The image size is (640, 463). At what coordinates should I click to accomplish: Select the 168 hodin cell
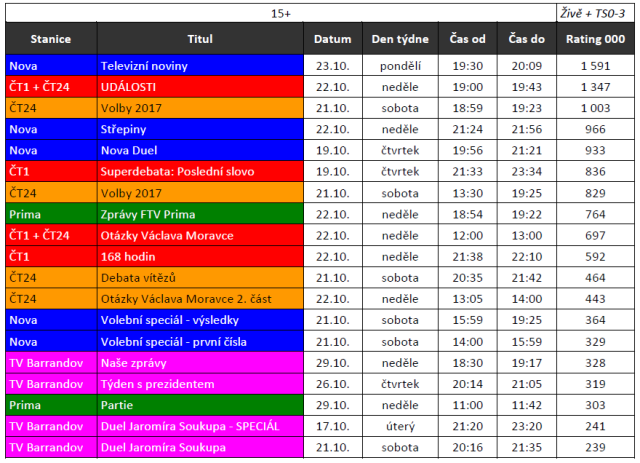(200, 257)
